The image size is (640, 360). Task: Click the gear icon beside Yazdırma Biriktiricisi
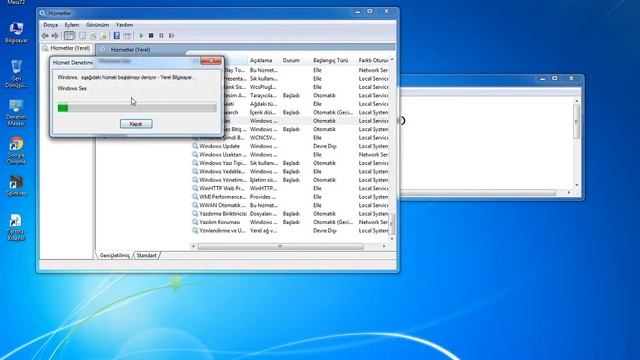click(x=195, y=214)
